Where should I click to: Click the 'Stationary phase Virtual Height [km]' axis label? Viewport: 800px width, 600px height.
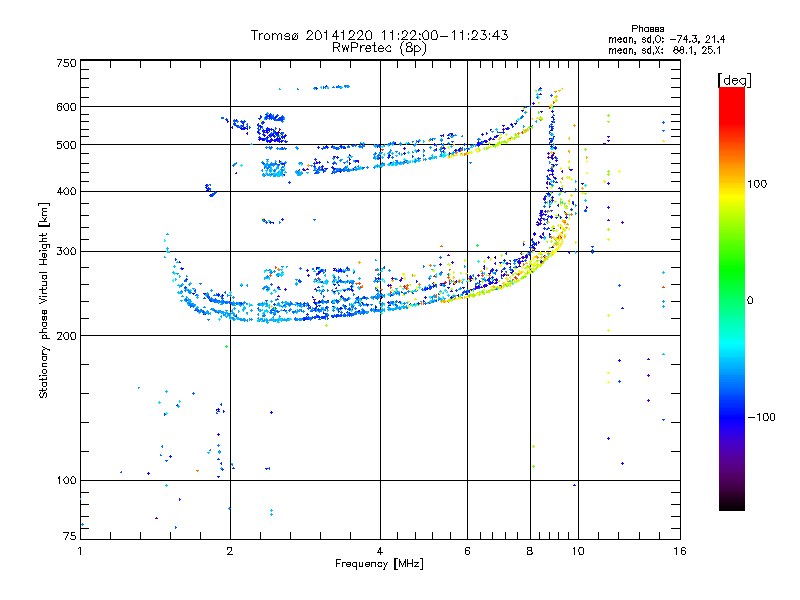pos(44,301)
